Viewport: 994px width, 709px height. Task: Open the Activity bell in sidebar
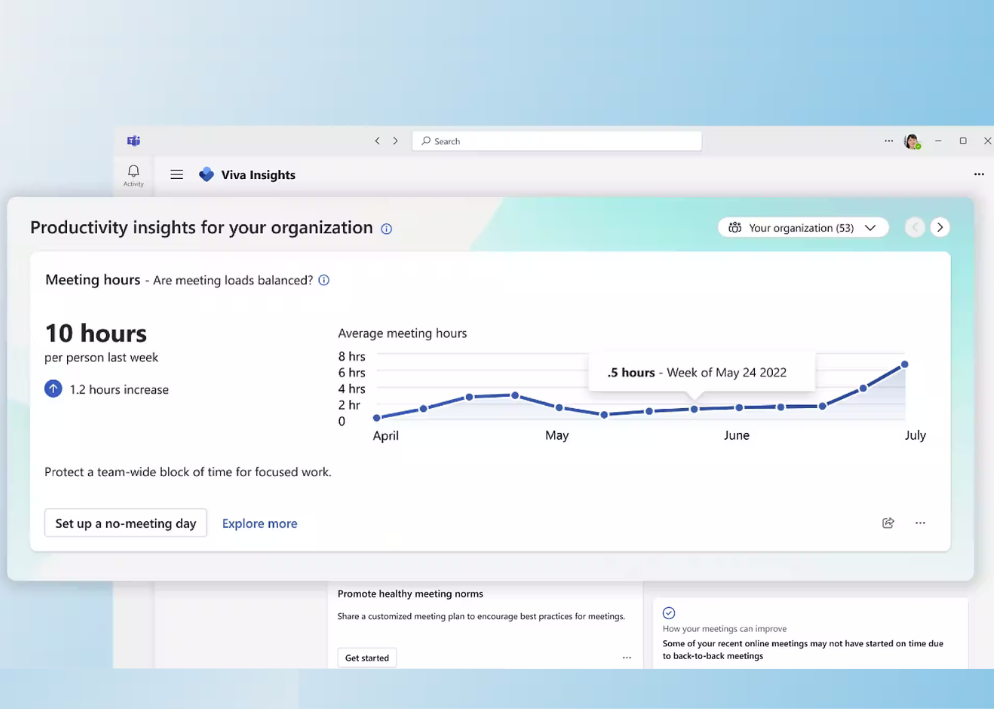click(x=133, y=175)
